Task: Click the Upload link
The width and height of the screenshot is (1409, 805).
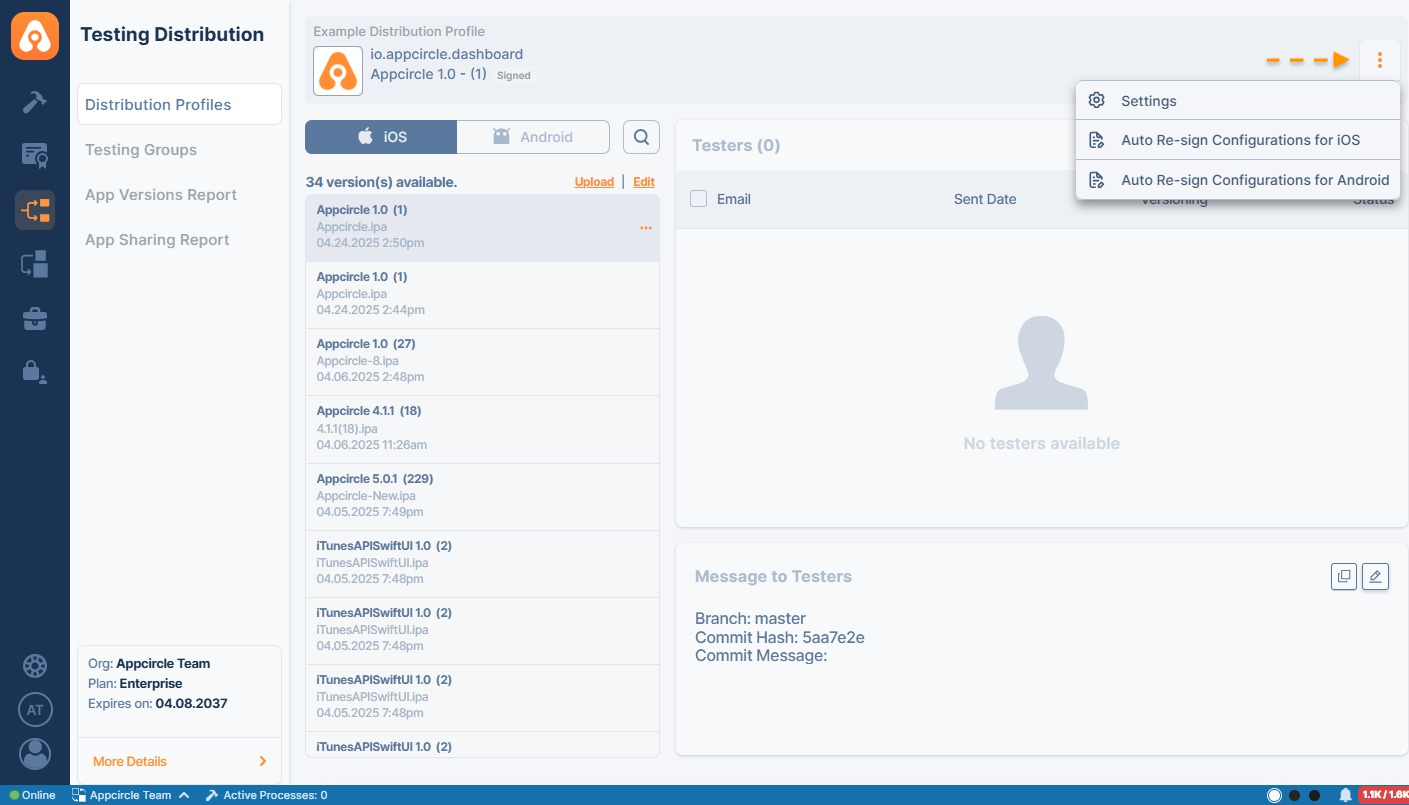Action: (594, 182)
